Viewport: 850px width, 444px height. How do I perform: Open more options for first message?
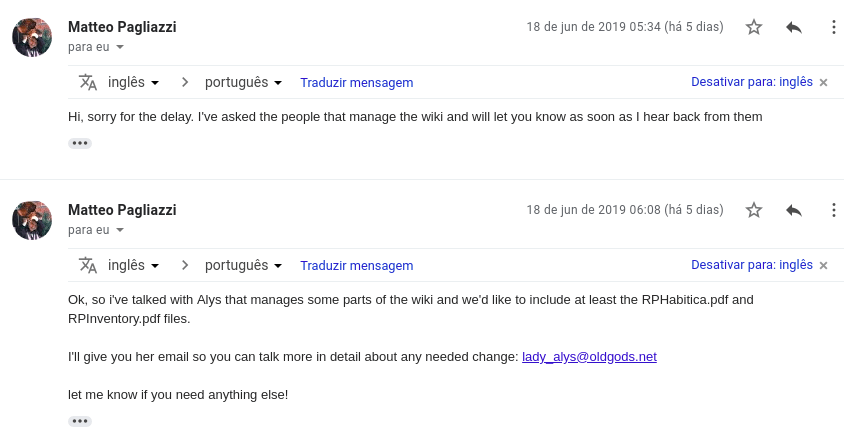pos(834,27)
